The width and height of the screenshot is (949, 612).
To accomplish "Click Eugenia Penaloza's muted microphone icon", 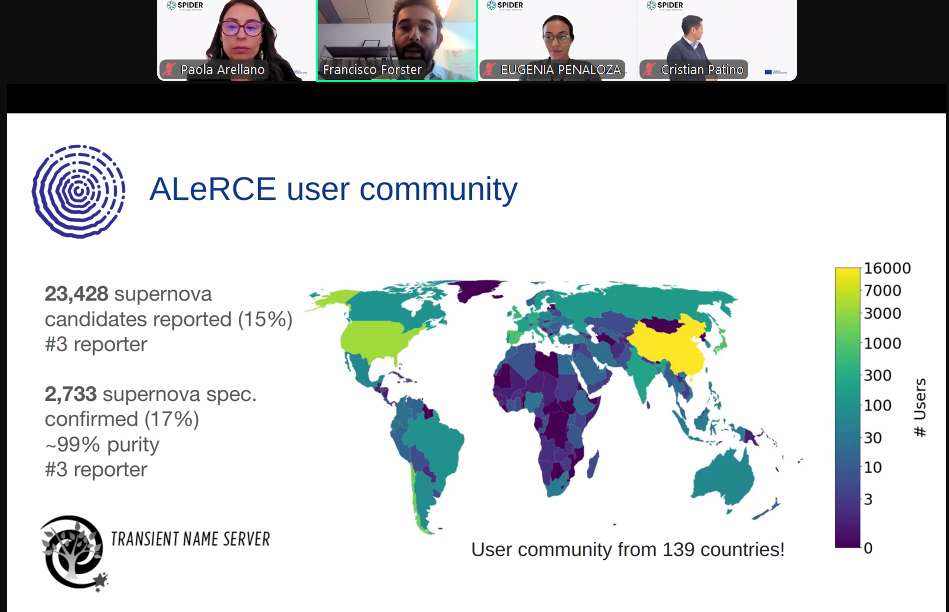I will click(490, 70).
